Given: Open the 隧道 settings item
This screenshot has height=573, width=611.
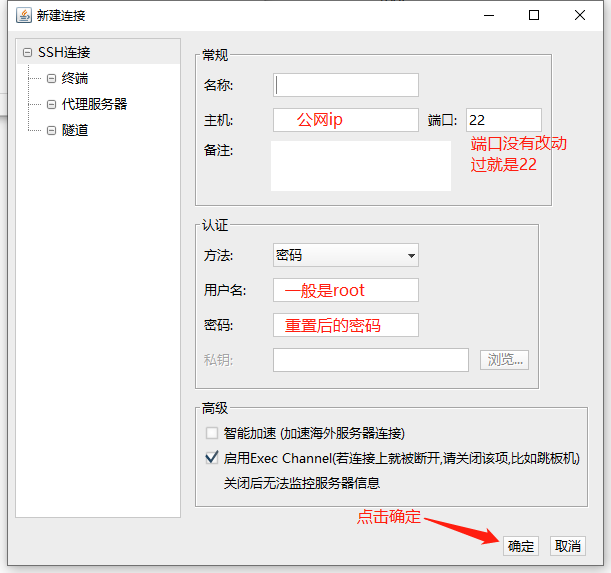Looking at the screenshot, I should click(x=75, y=130).
